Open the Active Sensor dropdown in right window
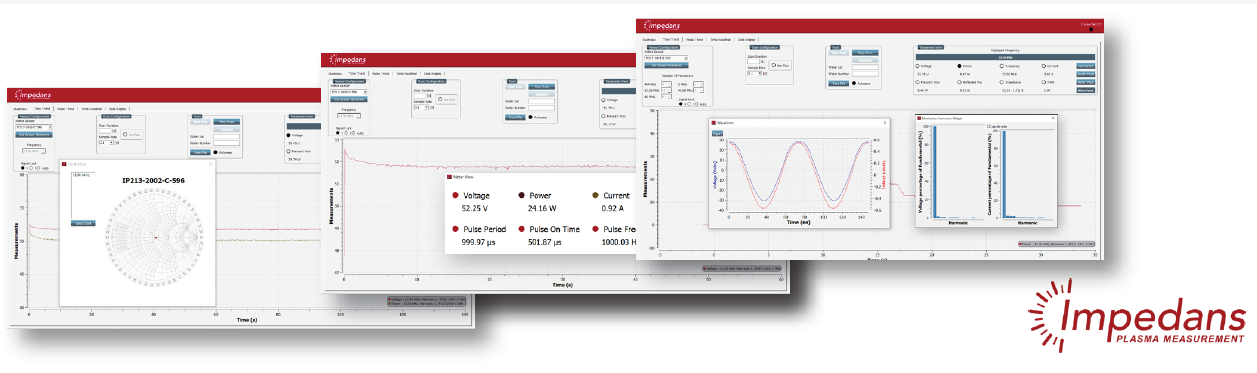The image size is (1257, 373). [666, 58]
